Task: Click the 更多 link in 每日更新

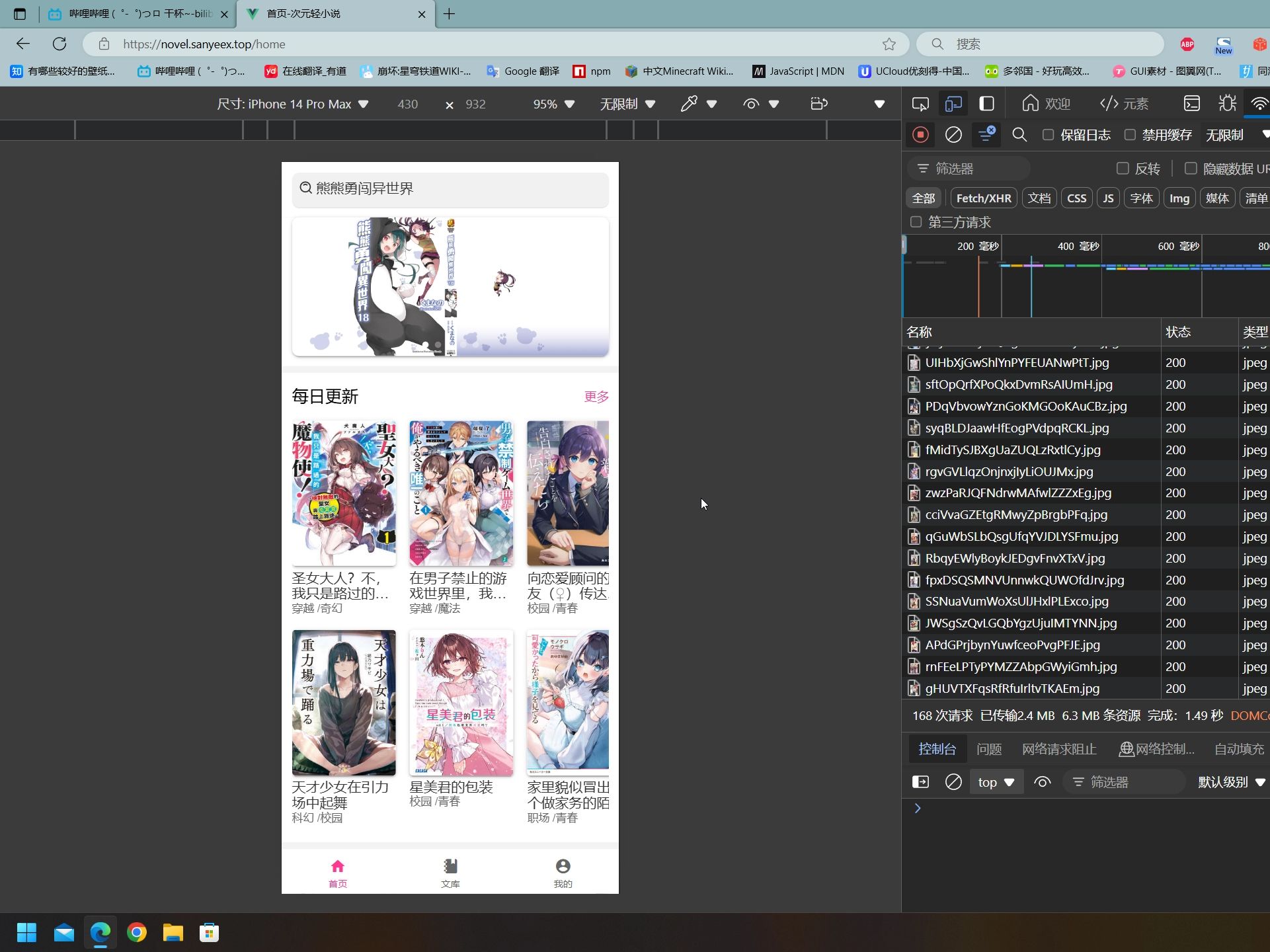Action: 596,397
